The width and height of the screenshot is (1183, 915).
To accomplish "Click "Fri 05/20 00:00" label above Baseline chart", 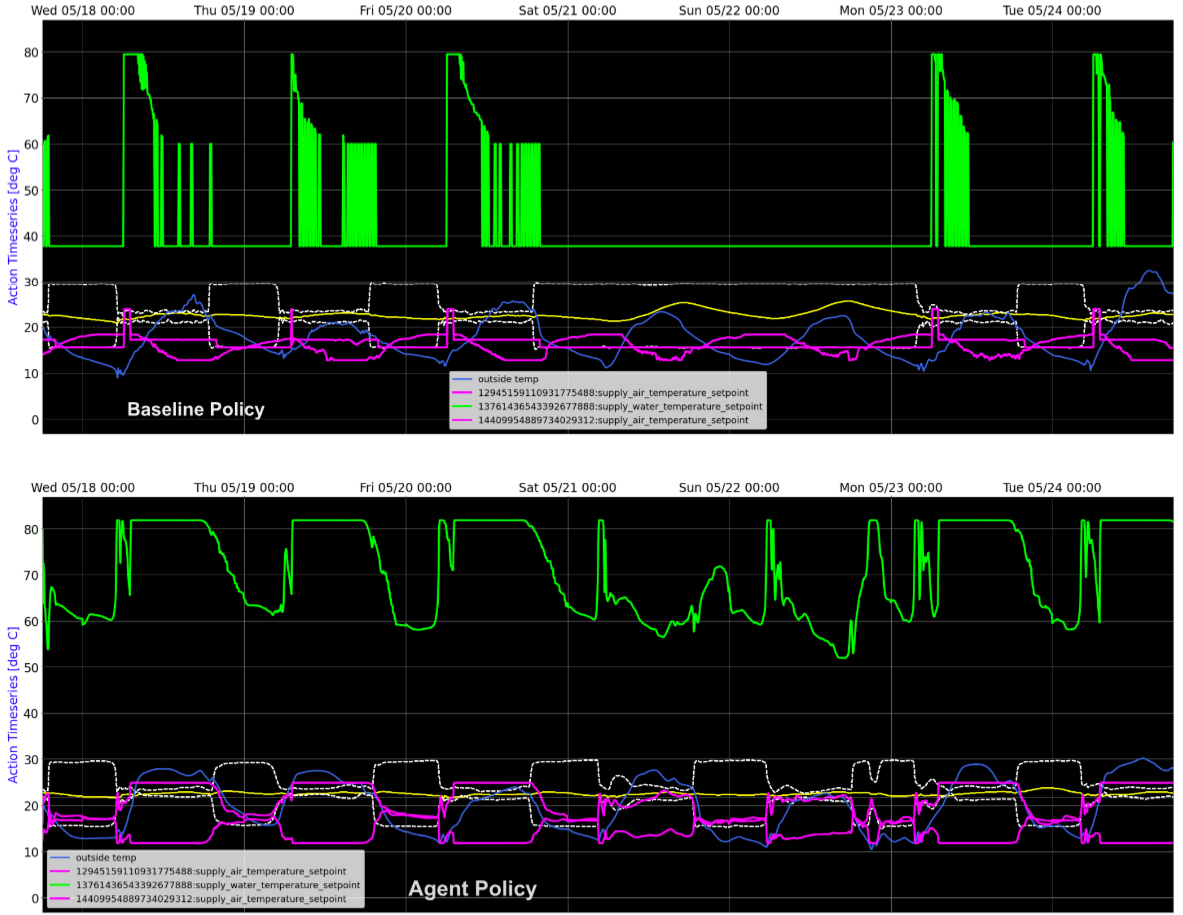I will pyautogui.click(x=405, y=11).
